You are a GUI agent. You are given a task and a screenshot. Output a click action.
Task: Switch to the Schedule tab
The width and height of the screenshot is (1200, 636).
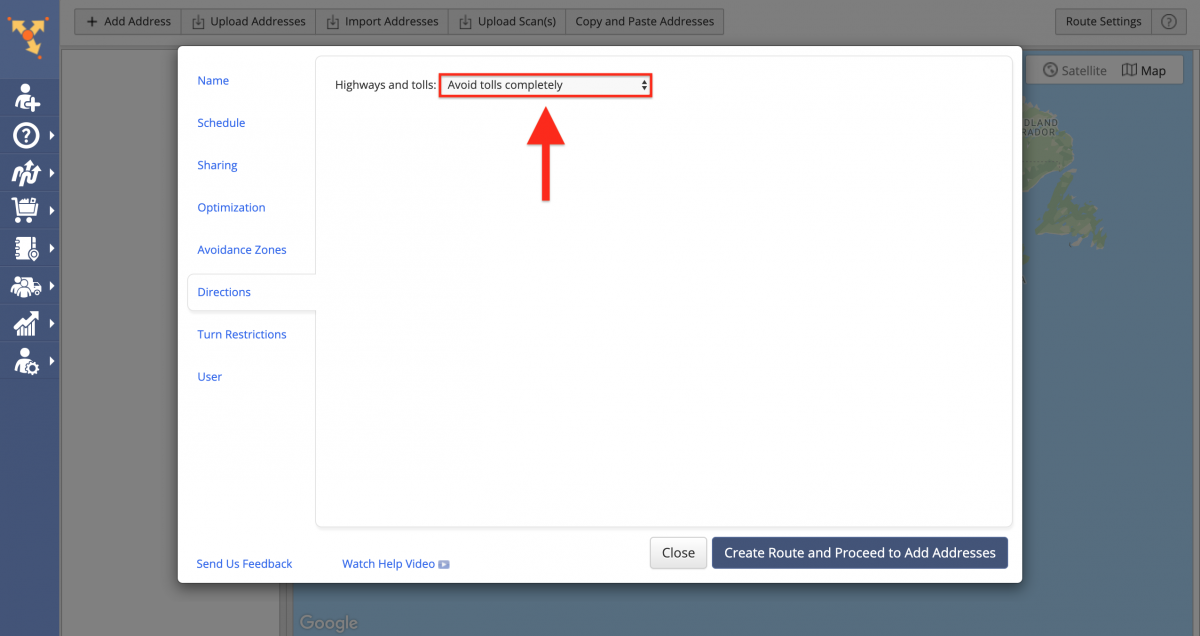(221, 123)
